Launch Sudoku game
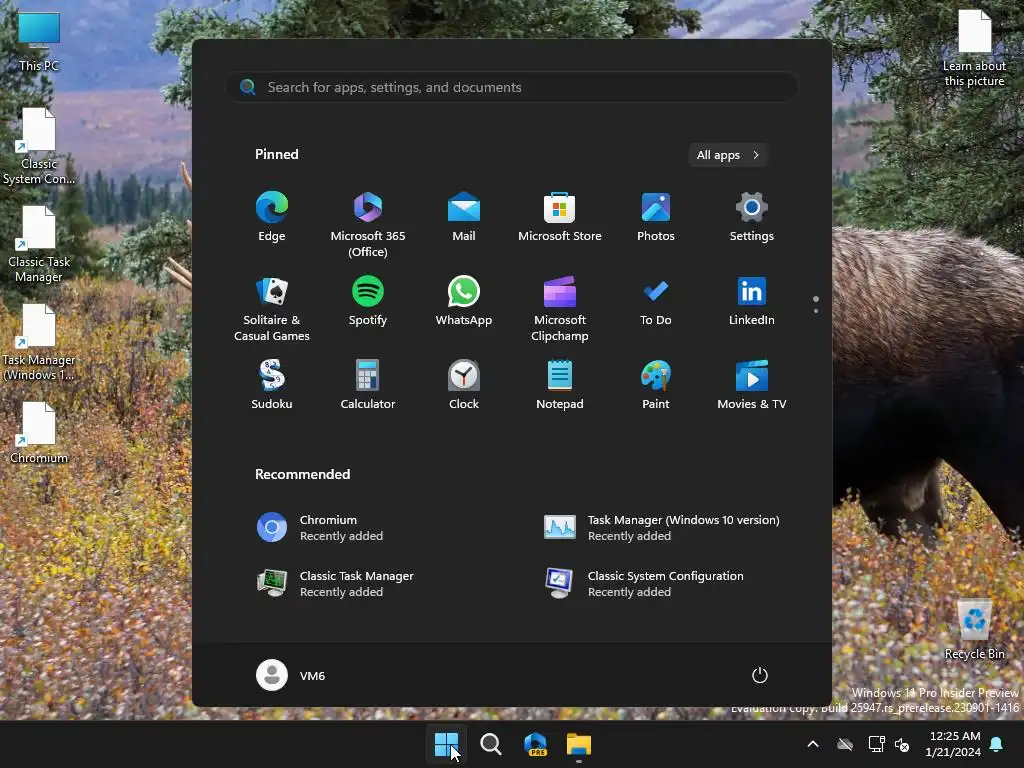 [x=272, y=385]
